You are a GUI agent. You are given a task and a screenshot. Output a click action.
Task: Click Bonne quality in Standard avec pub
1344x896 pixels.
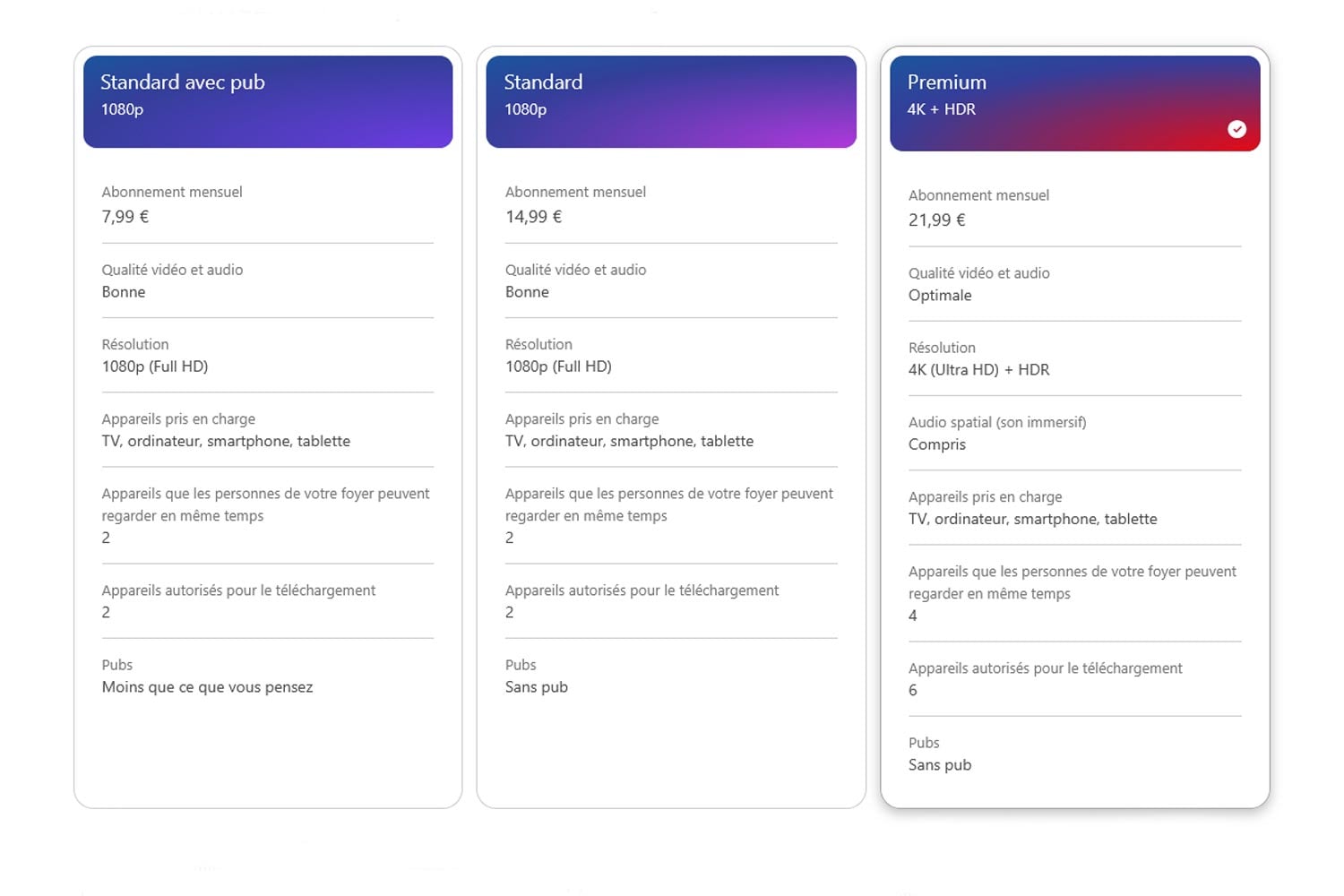pos(123,292)
